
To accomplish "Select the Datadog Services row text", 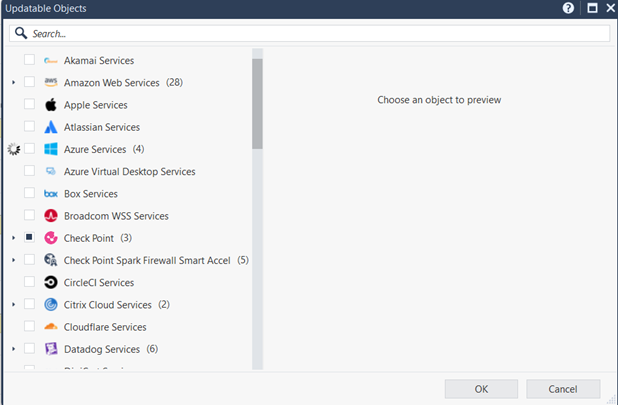I will pos(102,349).
